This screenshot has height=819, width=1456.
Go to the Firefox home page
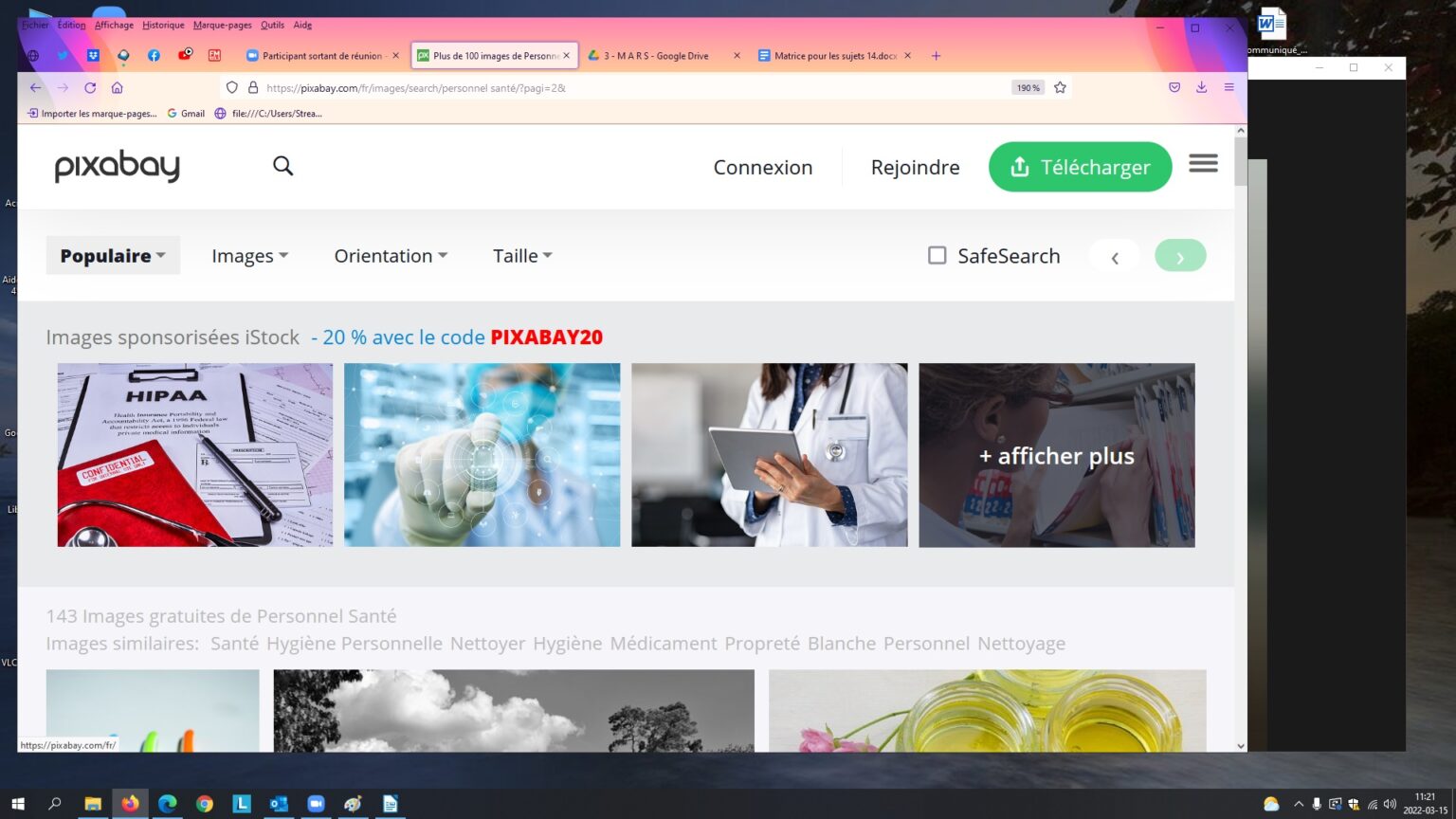118,87
